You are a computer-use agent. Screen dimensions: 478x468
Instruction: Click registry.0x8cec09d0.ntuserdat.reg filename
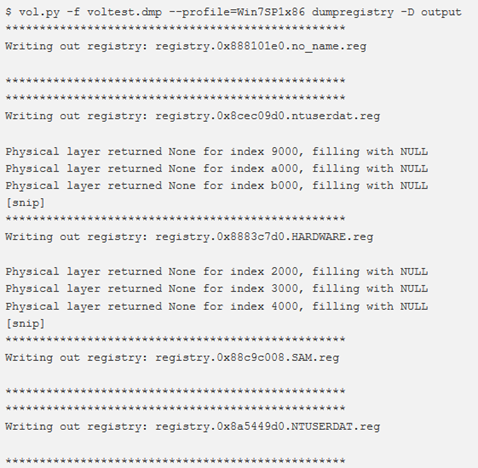click(268, 116)
